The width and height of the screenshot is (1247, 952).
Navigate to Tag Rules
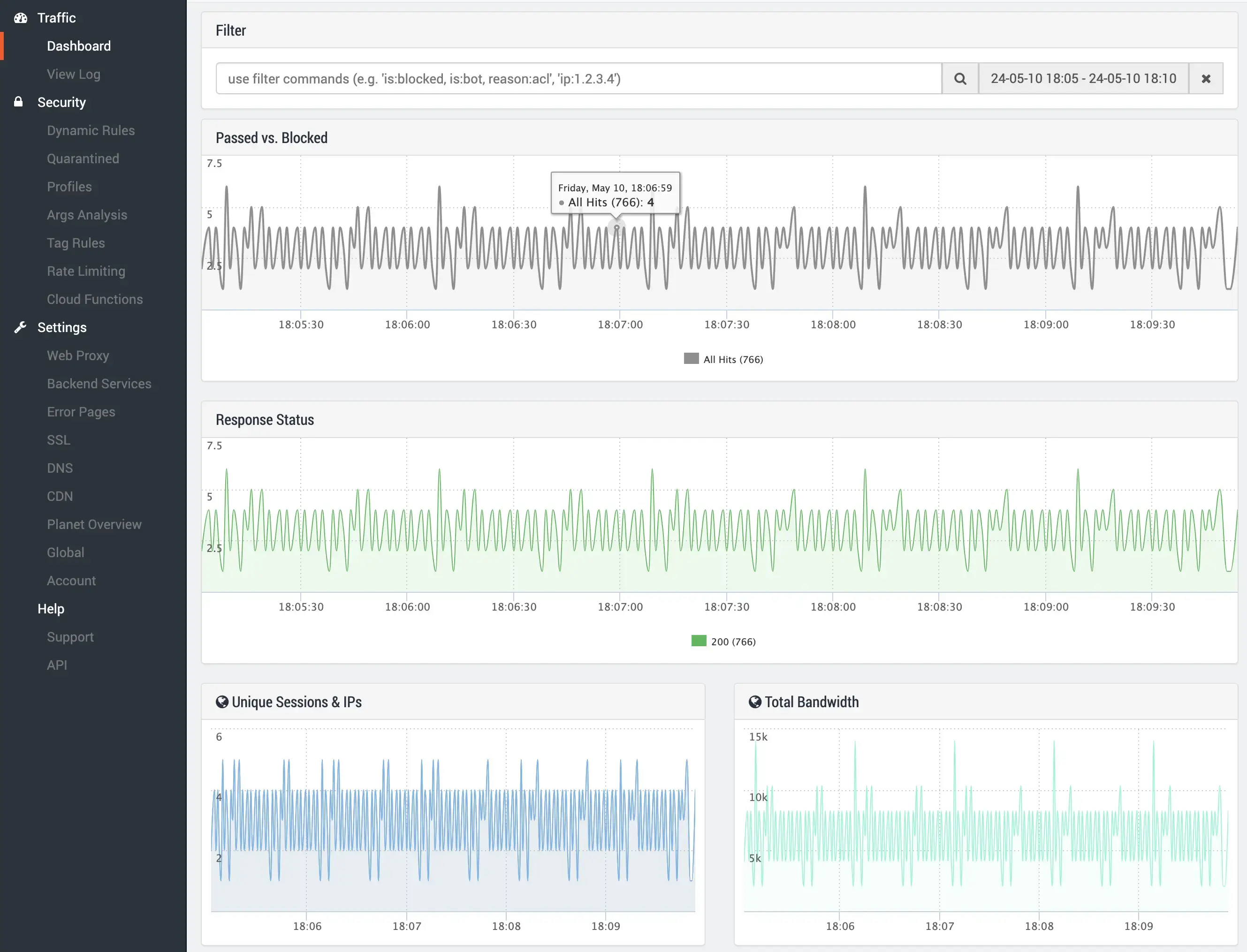point(76,243)
